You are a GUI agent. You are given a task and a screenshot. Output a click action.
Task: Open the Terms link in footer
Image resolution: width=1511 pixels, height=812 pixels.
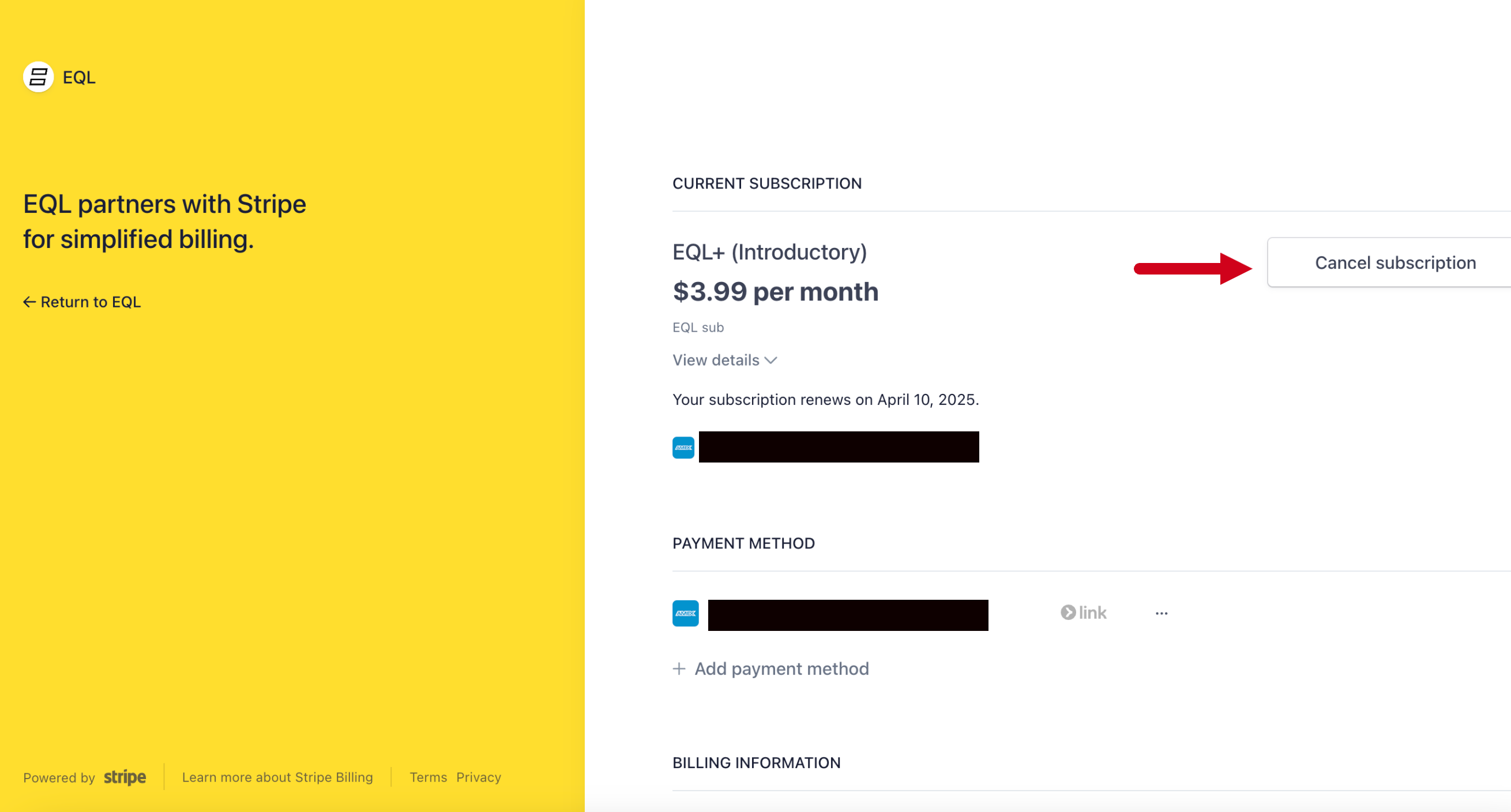428,777
